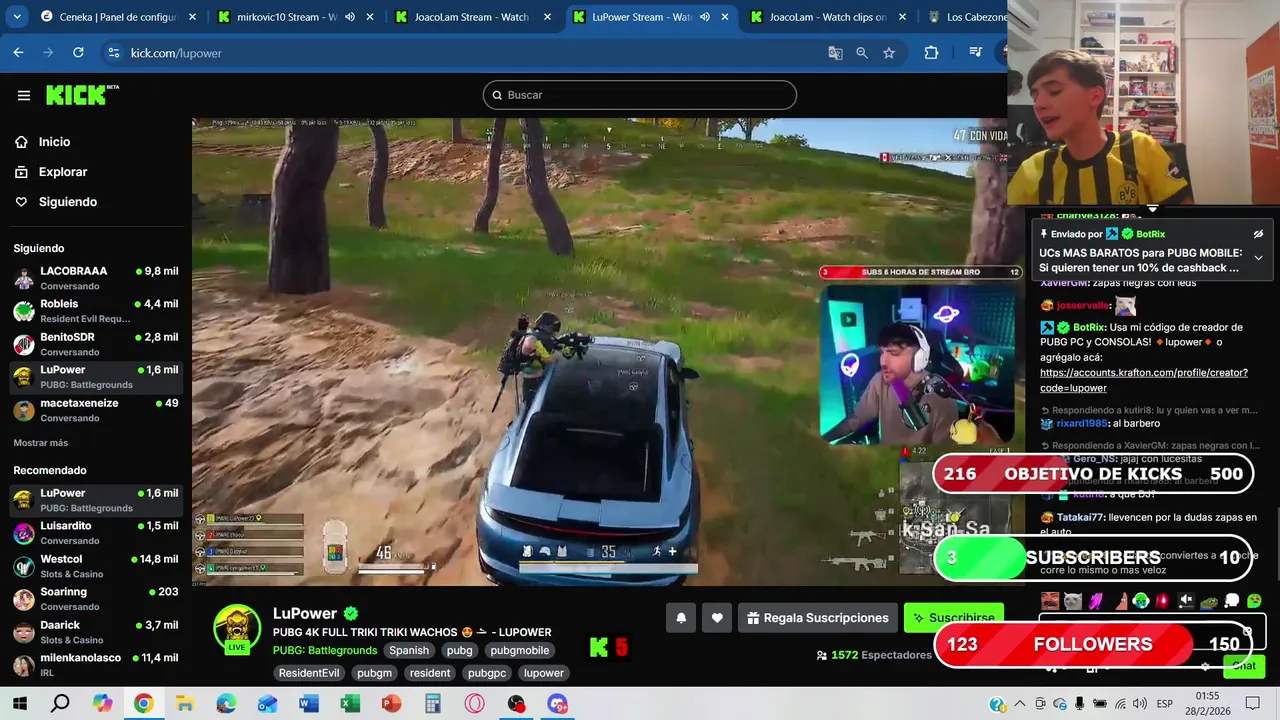Bookmark this page with the star icon
The height and width of the screenshot is (720, 1280).
point(889,53)
